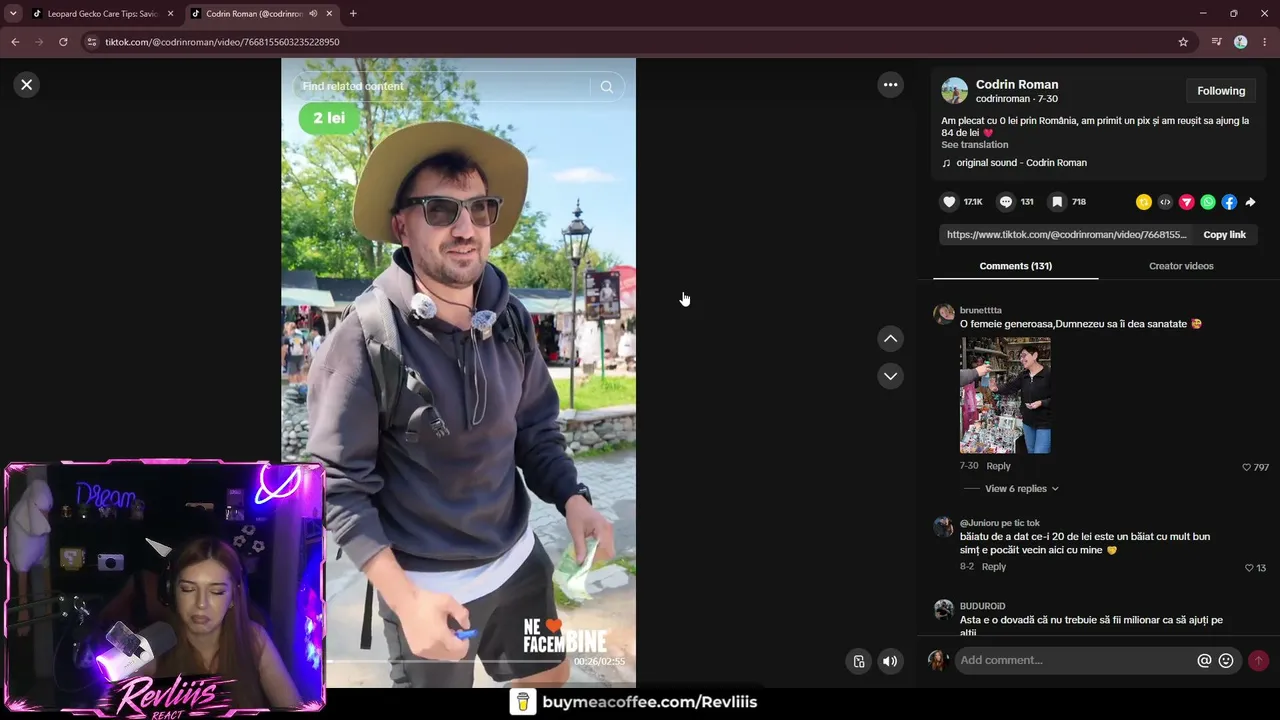The height and width of the screenshot is (720, 1280).
Task: Open the Codrin Roman profile name link
Action: coord(1017,85)
